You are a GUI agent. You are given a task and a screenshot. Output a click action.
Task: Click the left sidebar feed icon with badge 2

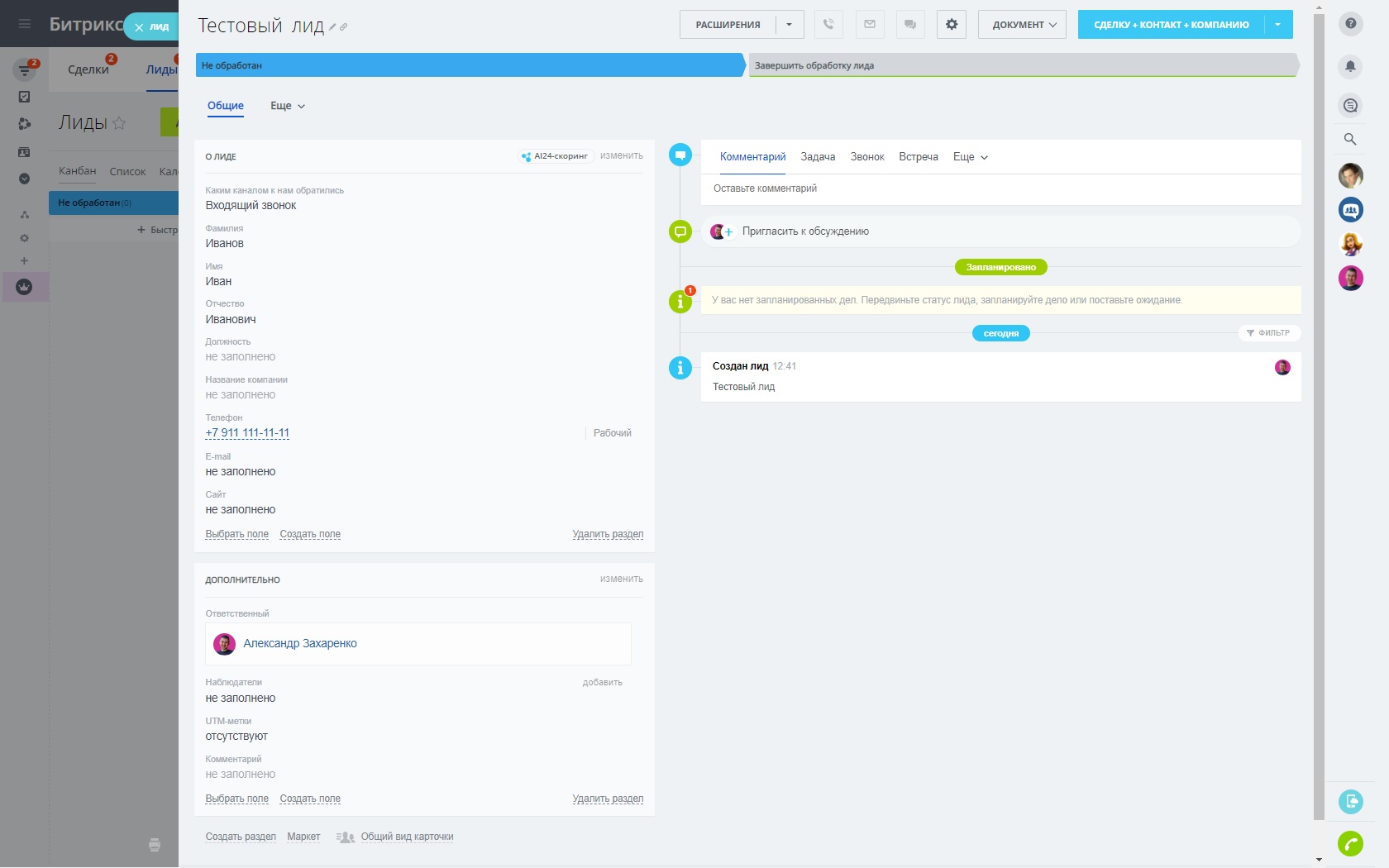pos(25,69)
